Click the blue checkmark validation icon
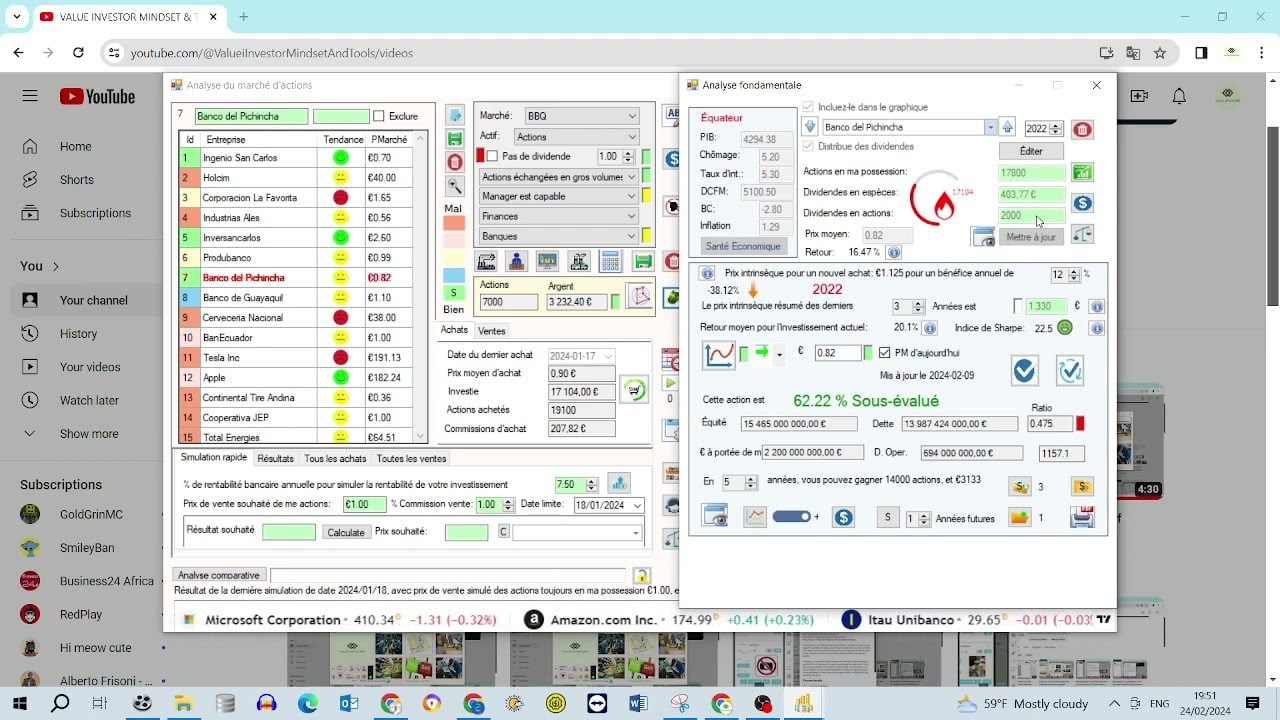Image resolution: width=1280 pixels, height=720 pixels. 1024,371
